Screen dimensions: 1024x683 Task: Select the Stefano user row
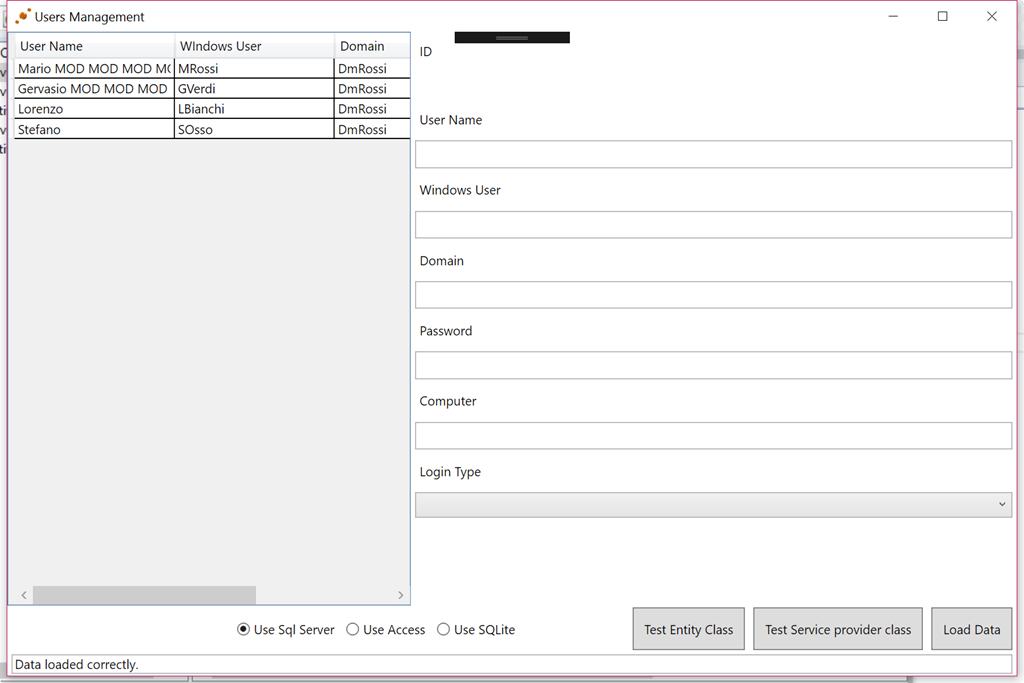[x=94, y=130]
